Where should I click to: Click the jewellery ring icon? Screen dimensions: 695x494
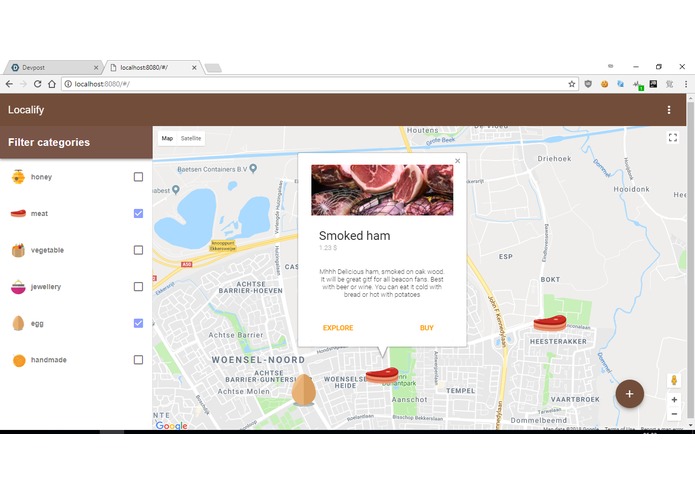point(18,287)
